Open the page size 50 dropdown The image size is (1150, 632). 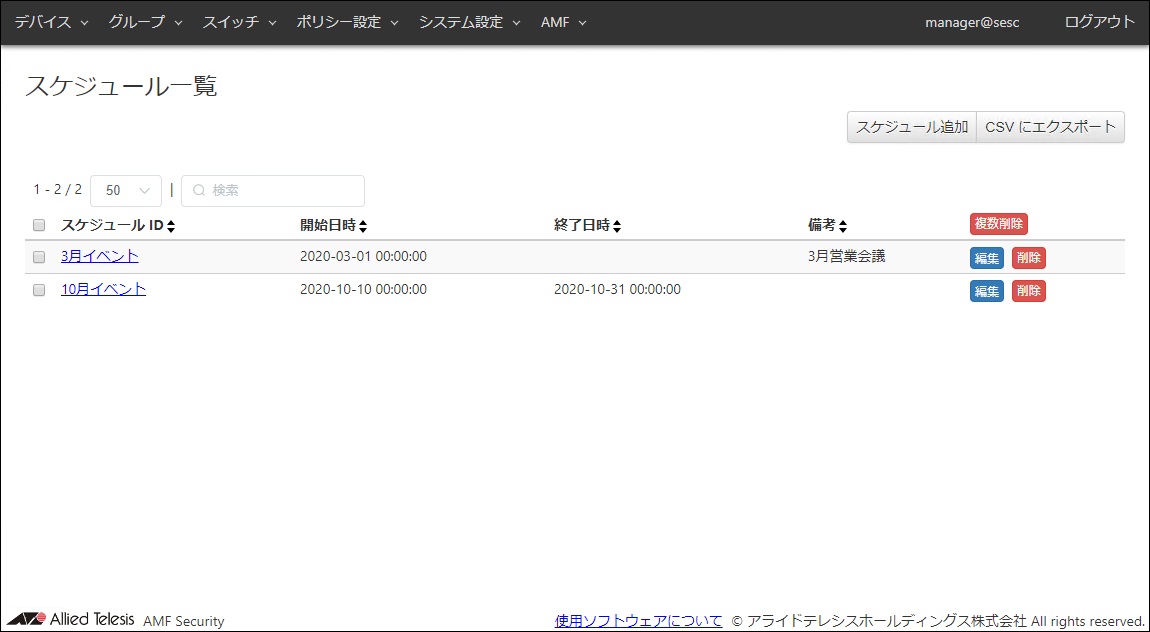pyautogui.click(x=126, y=190)
